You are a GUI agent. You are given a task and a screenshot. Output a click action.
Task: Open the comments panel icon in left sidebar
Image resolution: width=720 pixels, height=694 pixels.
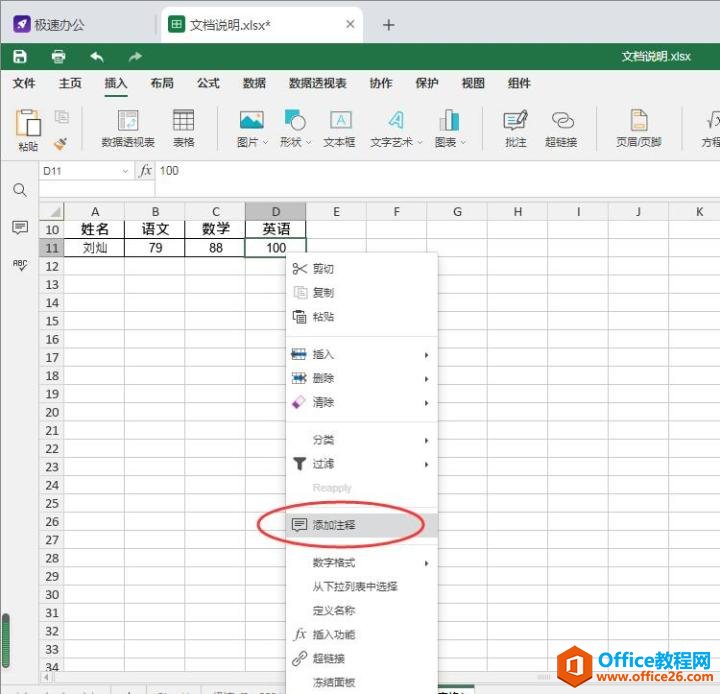[x=20, y=227]
